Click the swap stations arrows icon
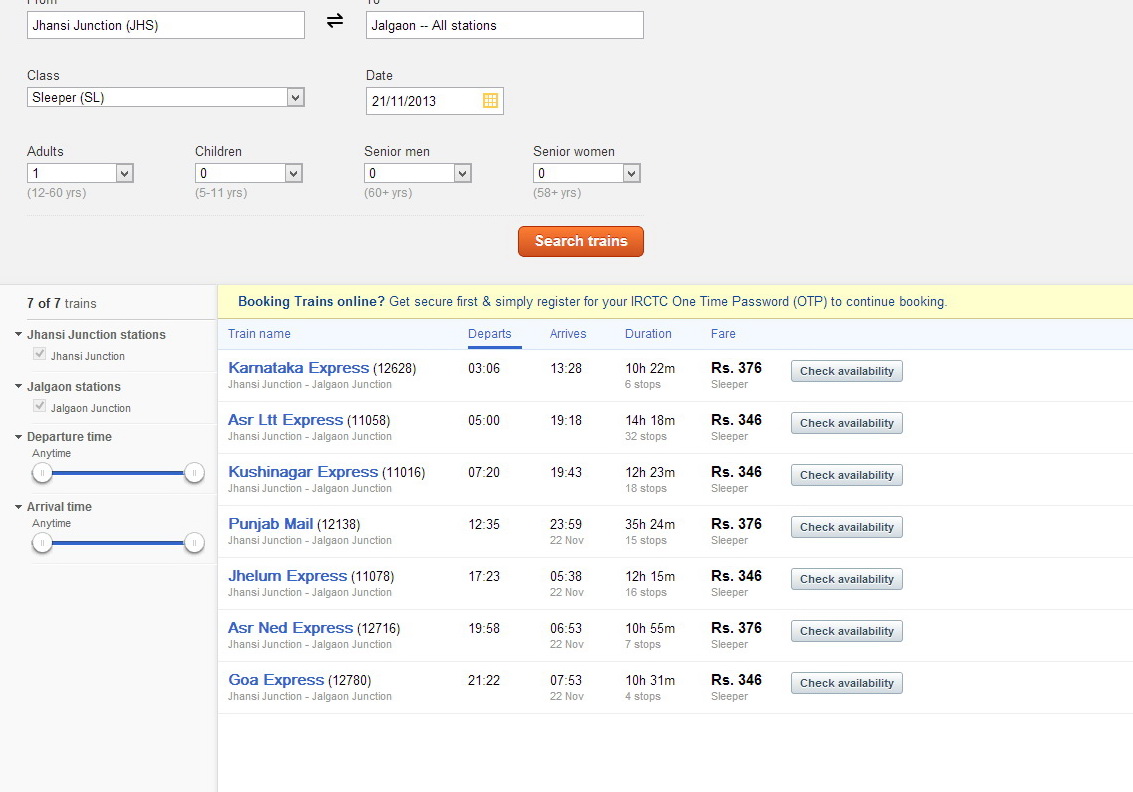Screen dimensions: 1133x792 coord(335,21)
